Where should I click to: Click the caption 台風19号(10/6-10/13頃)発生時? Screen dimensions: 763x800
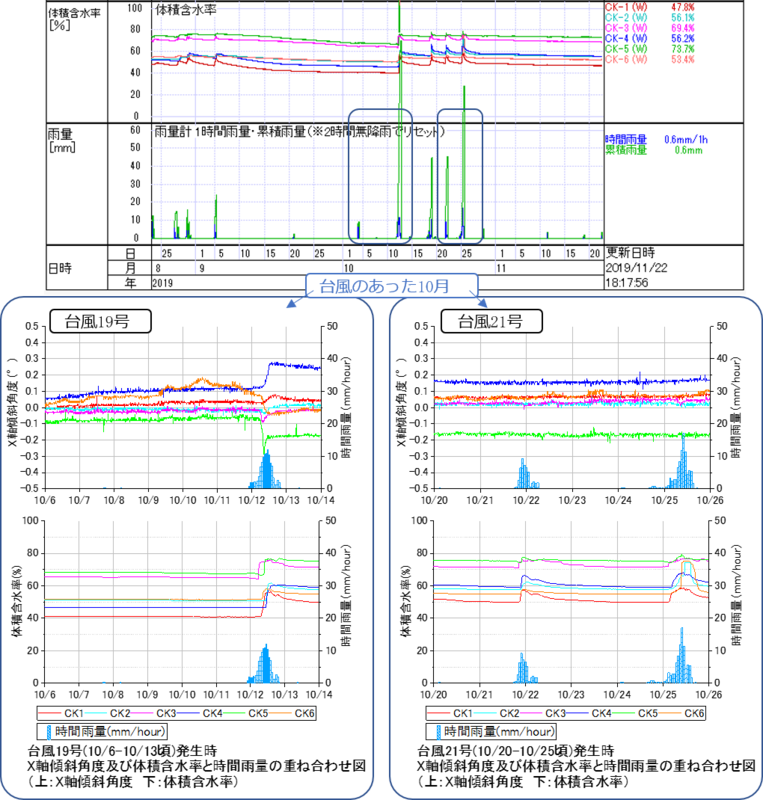click(122, 751)
